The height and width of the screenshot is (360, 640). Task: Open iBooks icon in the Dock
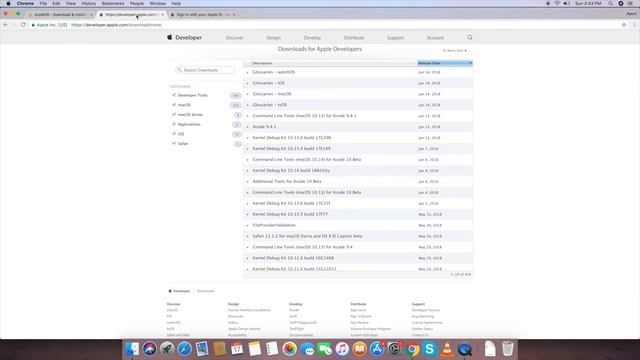pos(360,349)
